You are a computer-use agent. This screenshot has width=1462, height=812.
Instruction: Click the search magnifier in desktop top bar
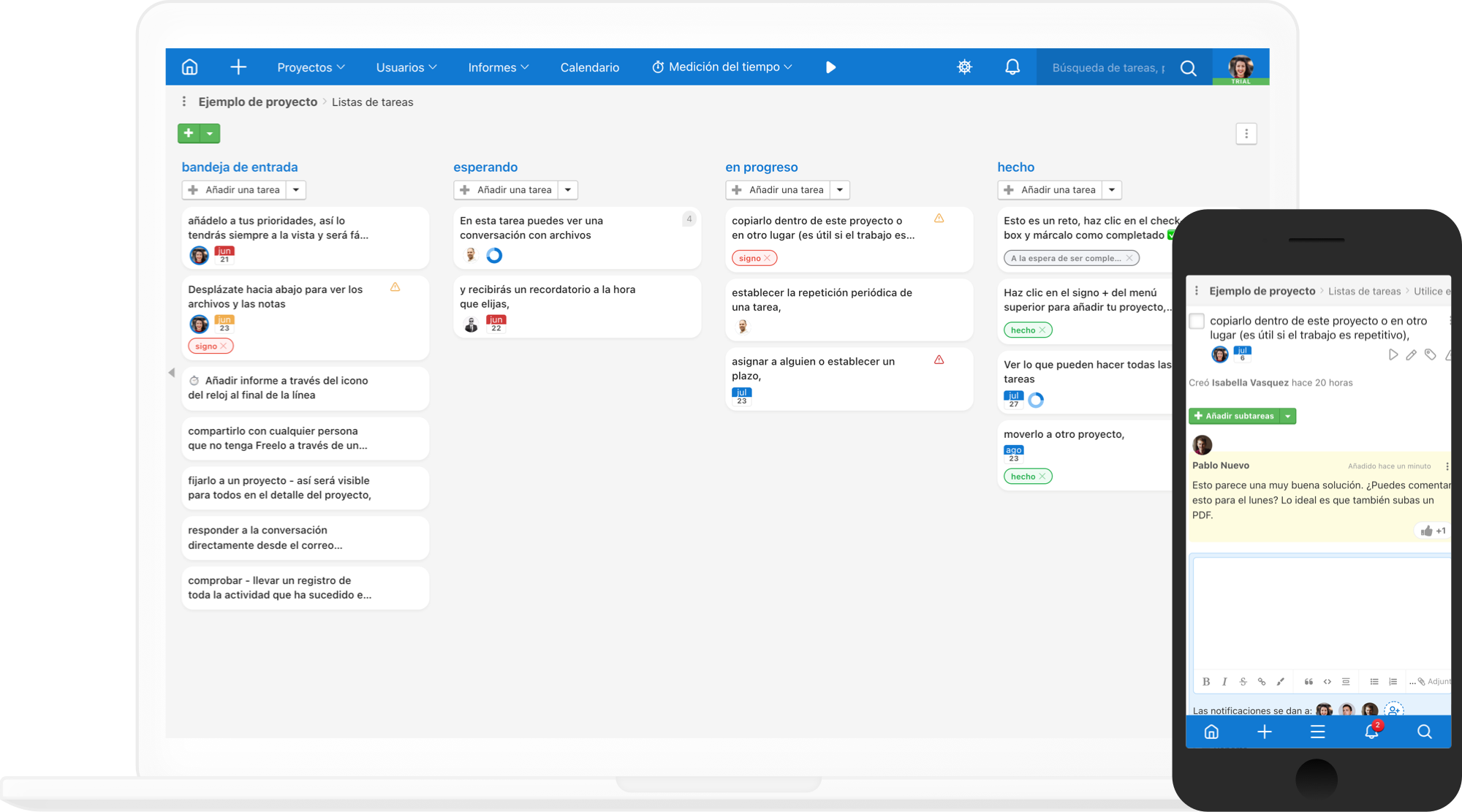pyautogui.click(x=1189, y=68)
